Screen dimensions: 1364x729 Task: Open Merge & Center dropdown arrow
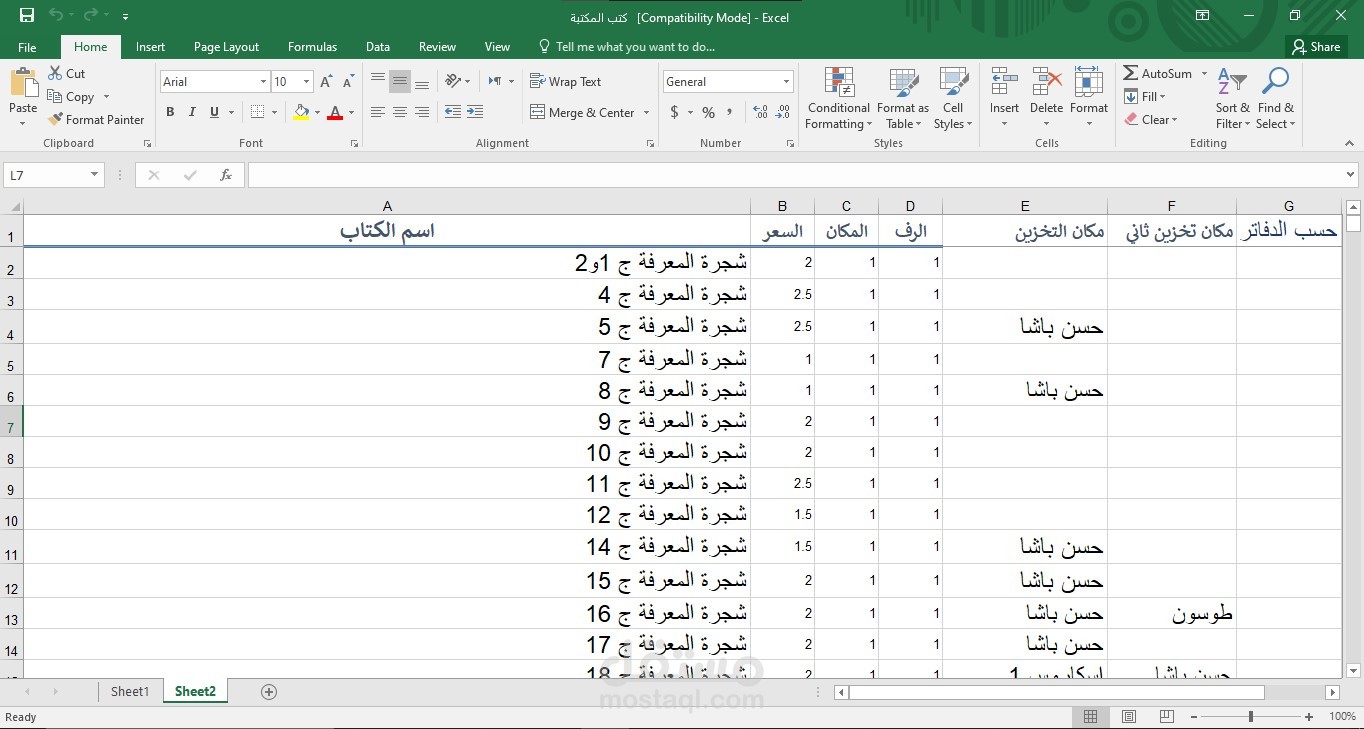(646, 112)
